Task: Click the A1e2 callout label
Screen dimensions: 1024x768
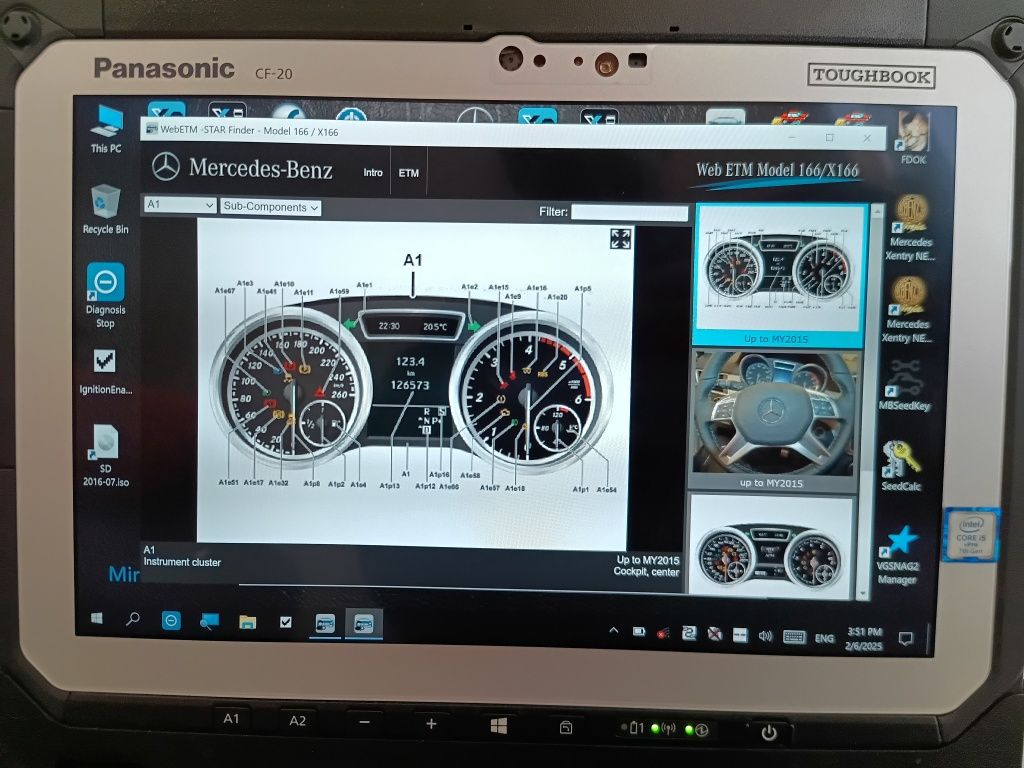Action: tap(470, 287)
